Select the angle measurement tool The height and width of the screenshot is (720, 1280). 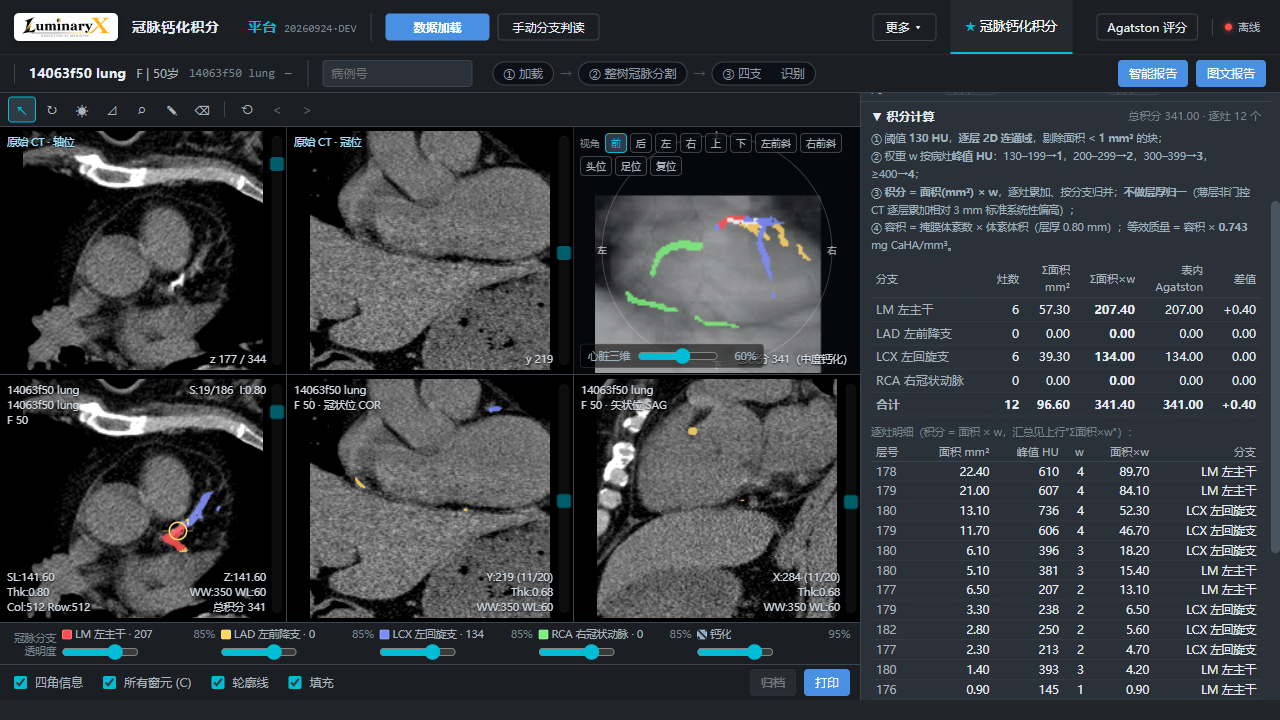(x=112, y=110)
